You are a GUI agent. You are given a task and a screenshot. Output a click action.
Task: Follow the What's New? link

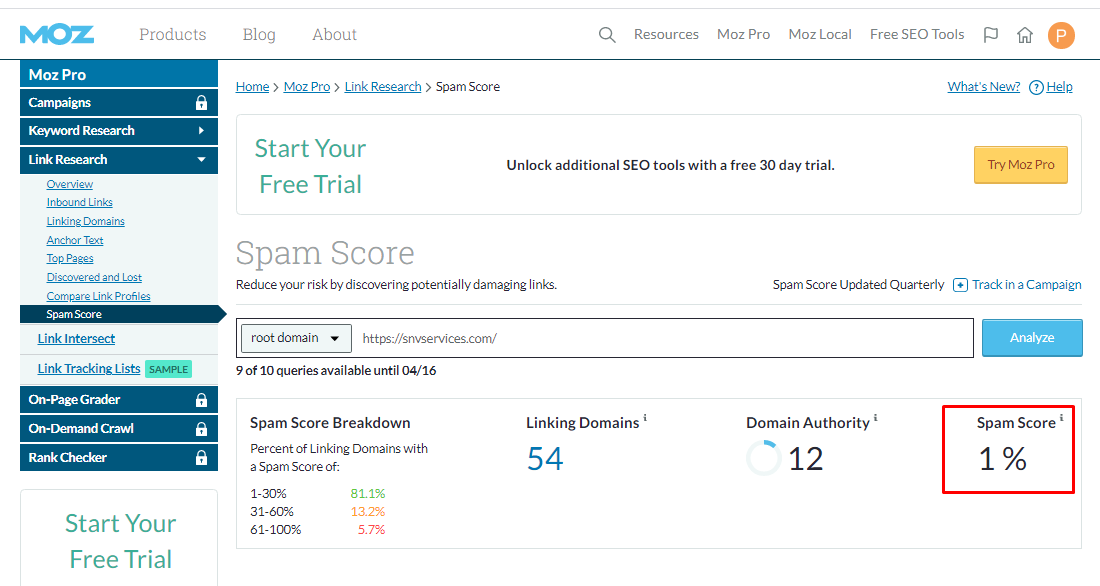pyautogui.click(x=984, y=86)
